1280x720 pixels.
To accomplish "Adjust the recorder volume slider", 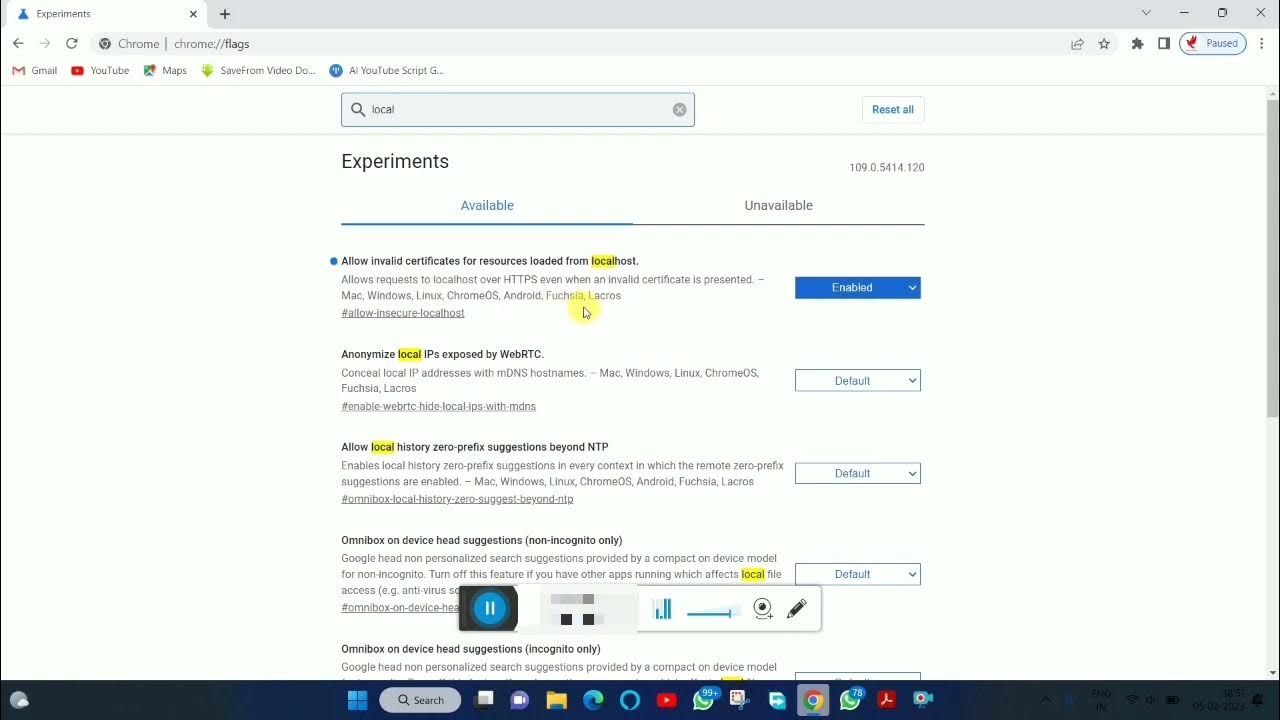I will tap(710, 613).
